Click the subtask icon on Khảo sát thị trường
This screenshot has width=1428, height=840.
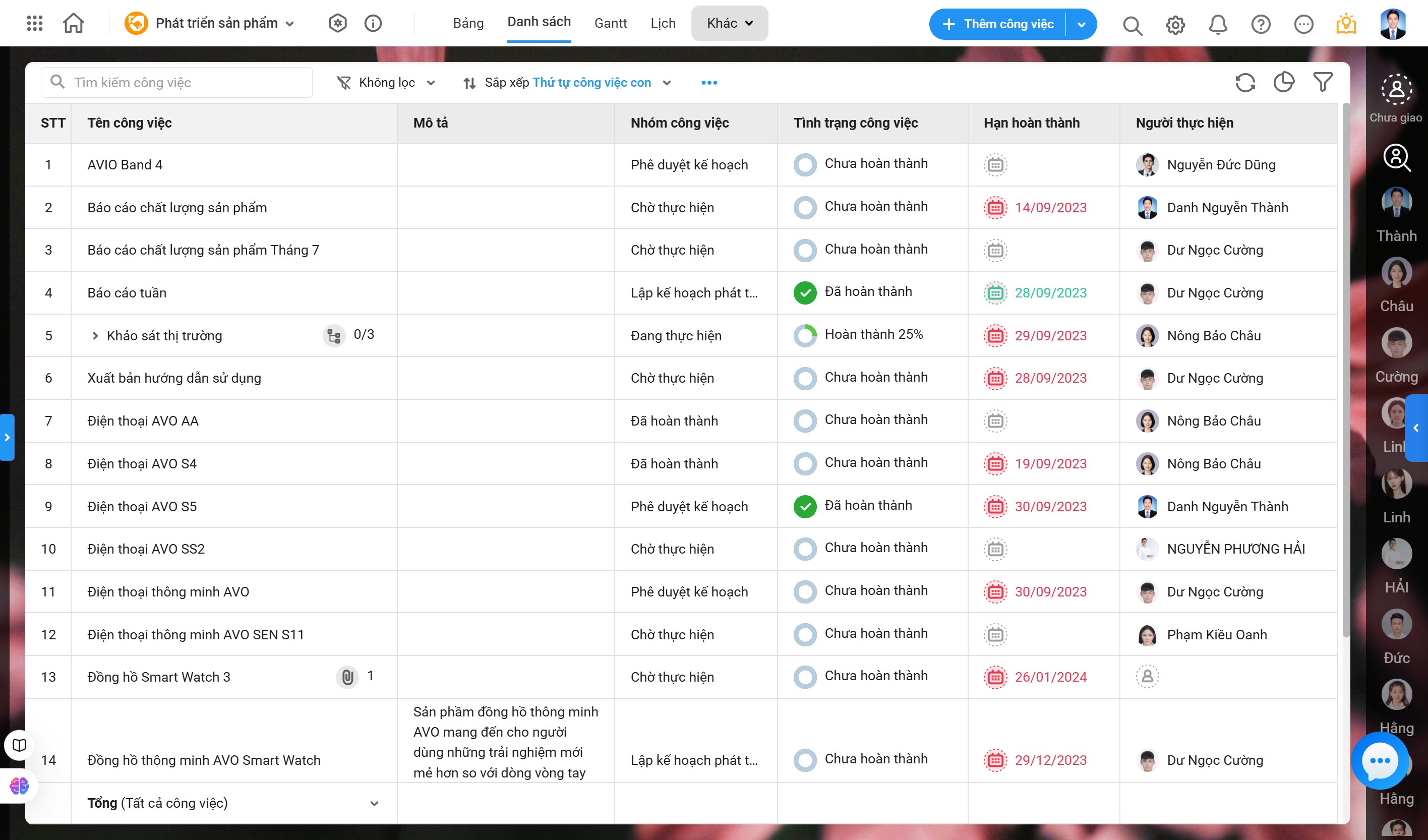pos(334,336)
